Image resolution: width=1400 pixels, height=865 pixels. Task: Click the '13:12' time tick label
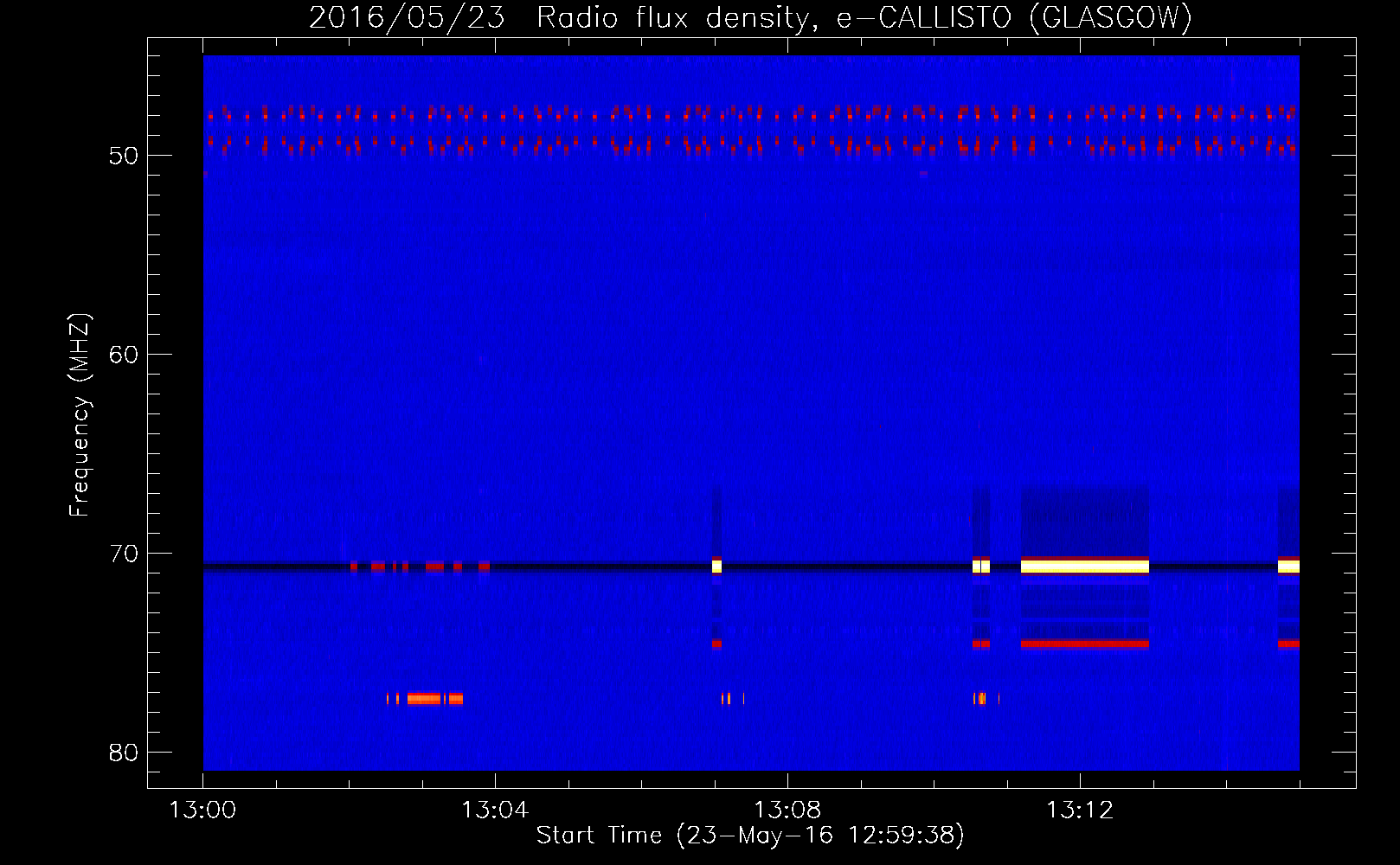[x=1080, y=811]
